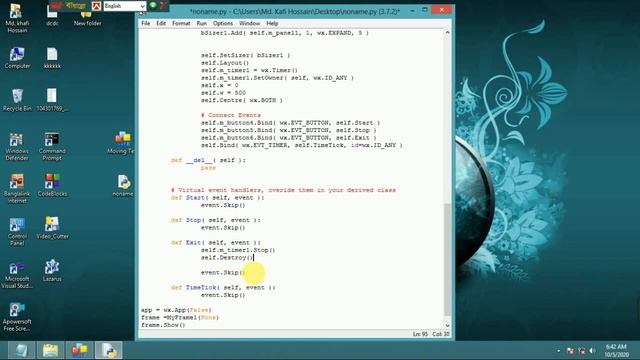Launch Command Prompt shortcut
Viewport: 640px width, 360px height.
52,147
